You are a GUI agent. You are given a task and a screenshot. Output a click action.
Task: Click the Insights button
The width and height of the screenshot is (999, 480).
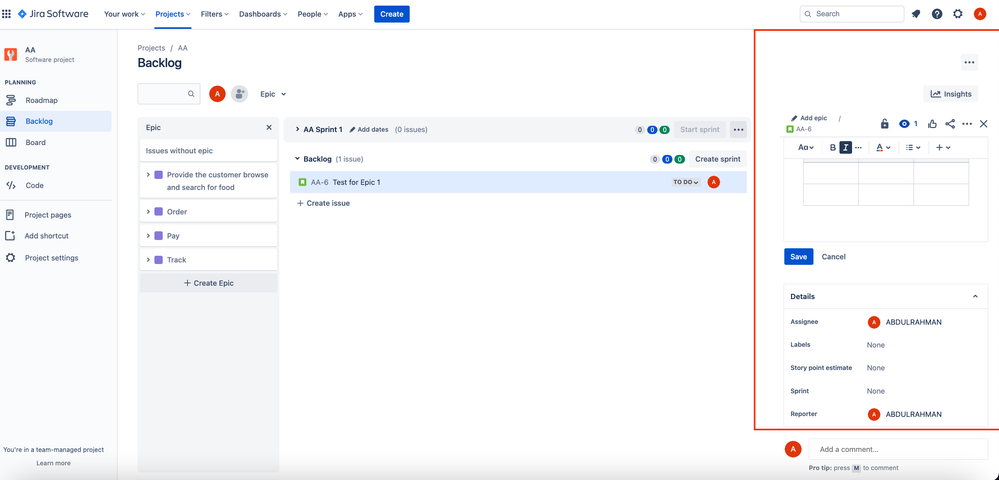[x=951, y=94]
